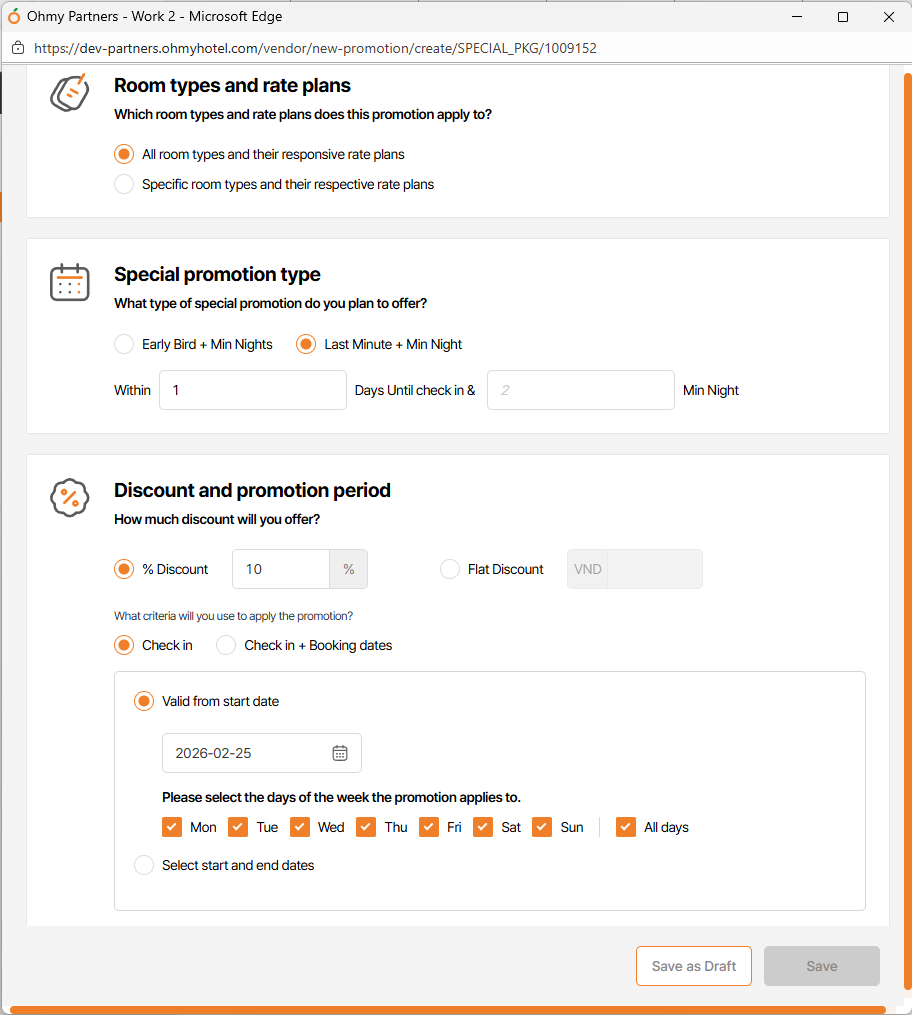Choose Check in + Booking dates criteria
Image resolution: width=912 pixels, height=1015 pixels.
coord(226,645)
